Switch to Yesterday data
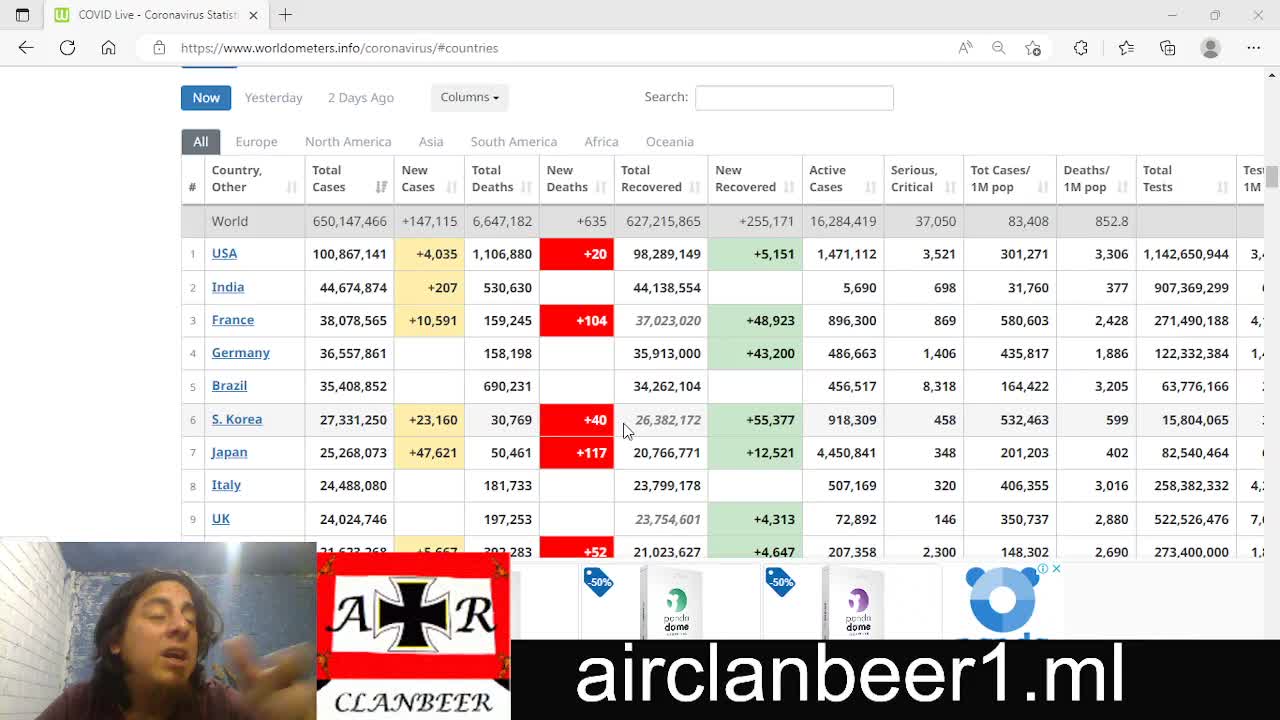 273,97
